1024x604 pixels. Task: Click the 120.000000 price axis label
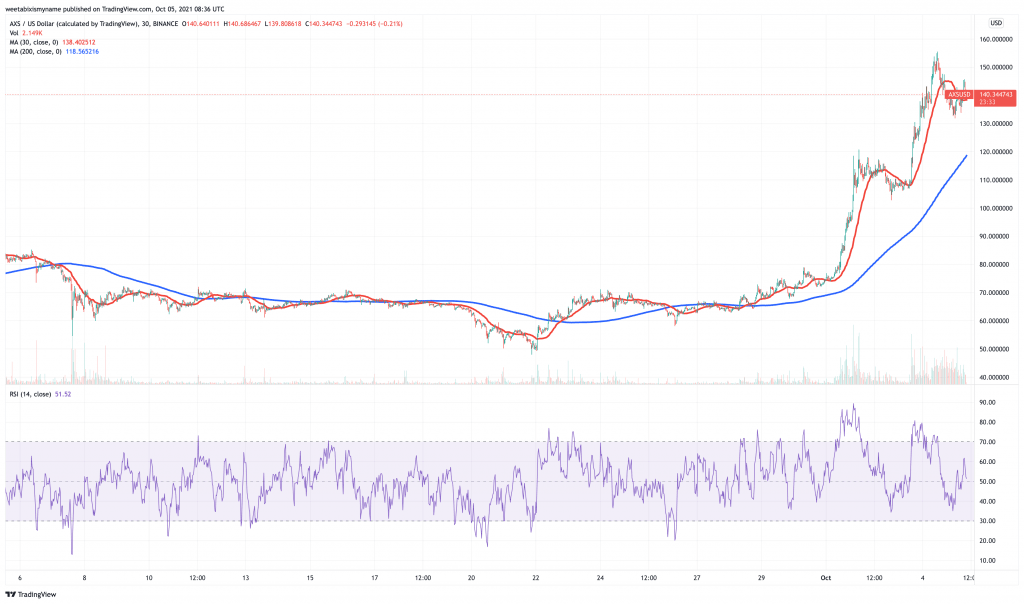995,152
